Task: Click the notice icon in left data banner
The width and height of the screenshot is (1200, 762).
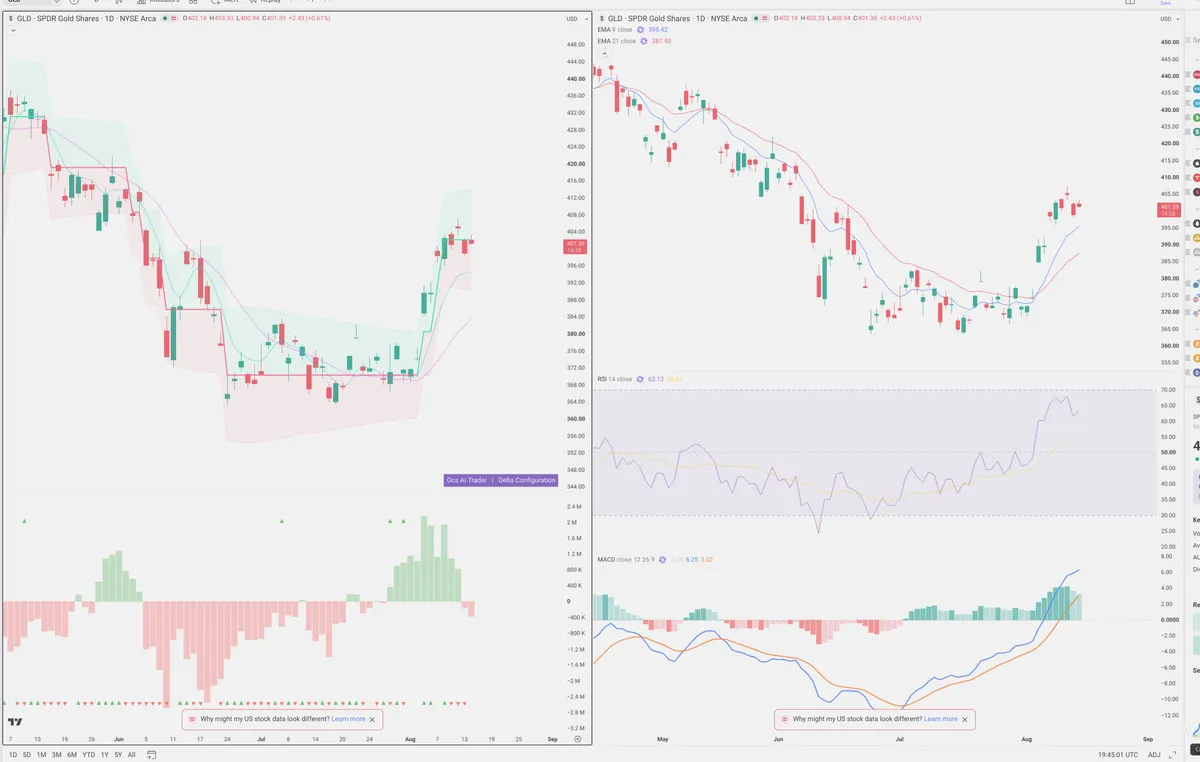Action: pyautogui.click(x=192, y=719)
